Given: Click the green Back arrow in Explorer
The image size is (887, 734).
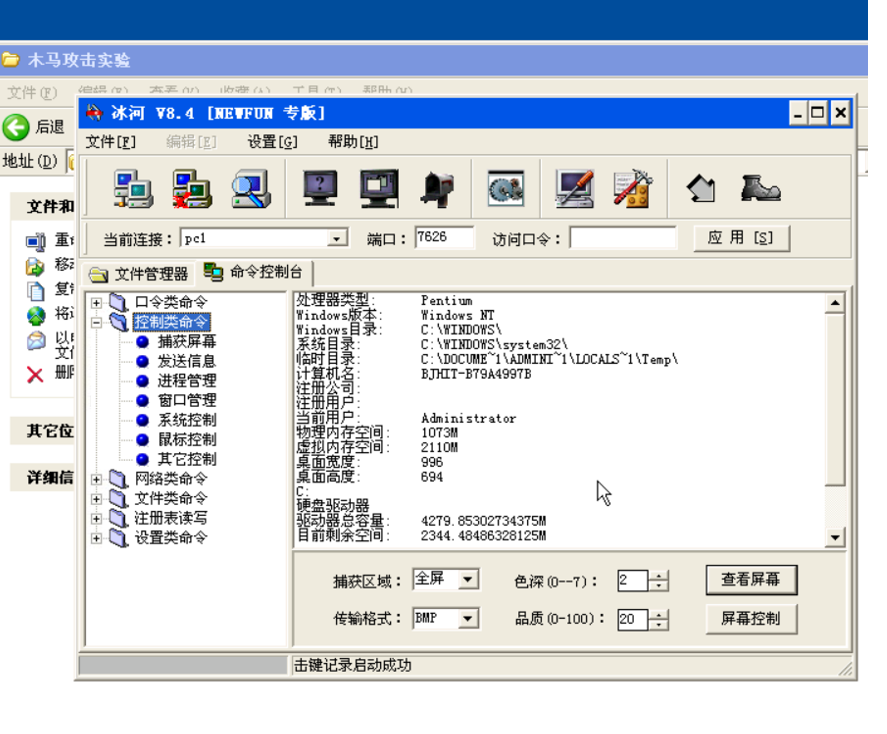Looking at the screenshot, I should (16, 127).
